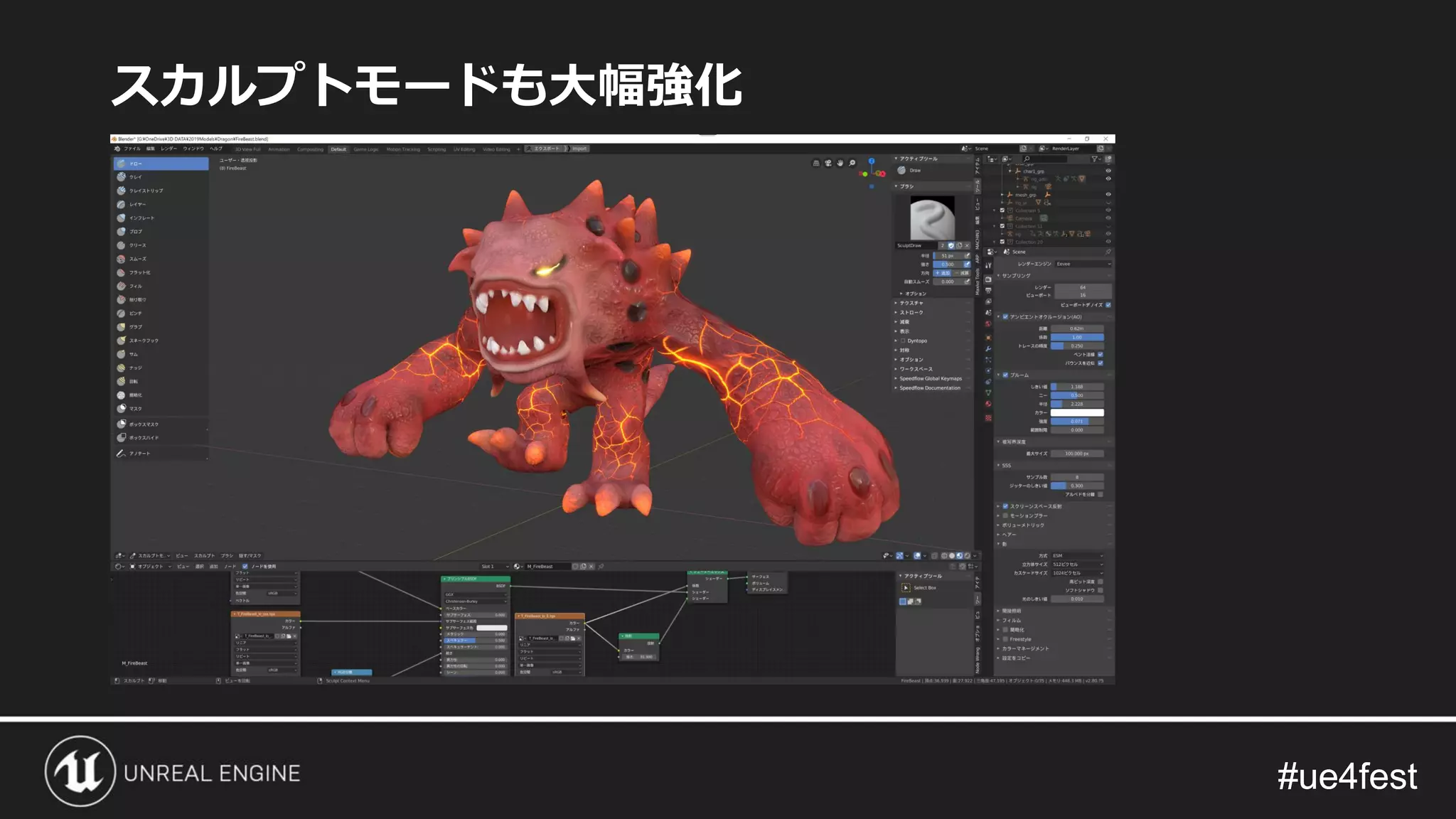Select the クリース (Crease) brush

pyautogui.click(x=161, y=245)
